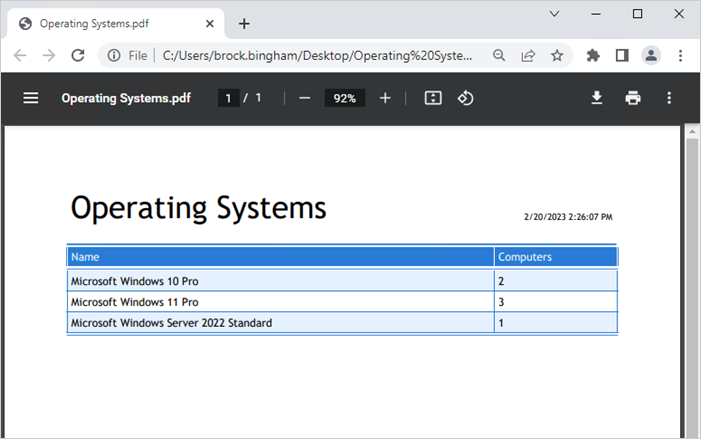The width and height of the screenshot is (701, 439).
Task: Click the scrollbar up arrow
Action: [x=692, y=131]
